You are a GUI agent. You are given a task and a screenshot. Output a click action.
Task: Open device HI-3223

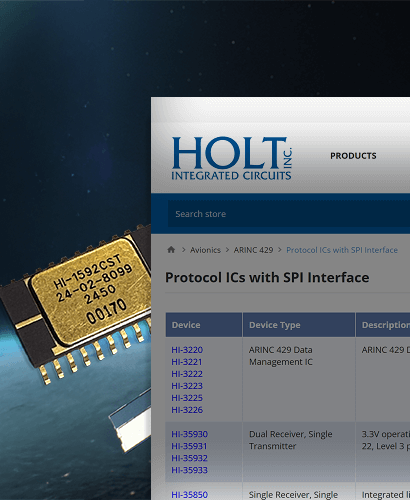click(x=187, y=386)
